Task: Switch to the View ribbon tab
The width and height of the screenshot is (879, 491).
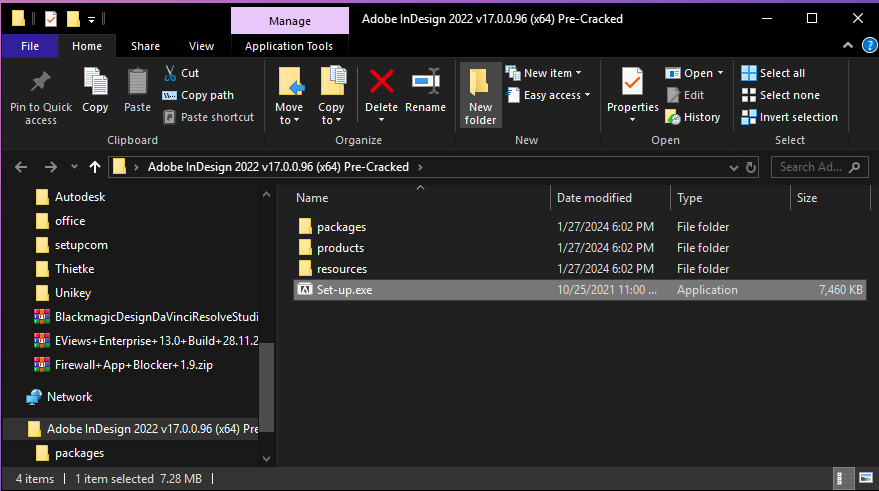Action: [201, 46]
